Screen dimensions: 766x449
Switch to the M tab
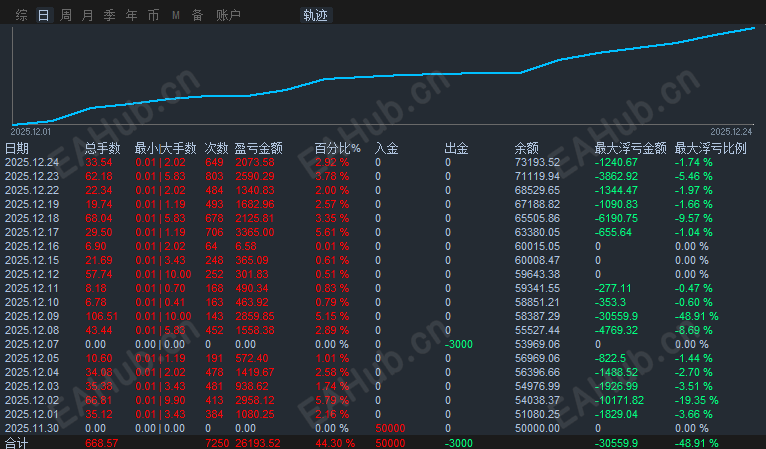coord(175,15)
